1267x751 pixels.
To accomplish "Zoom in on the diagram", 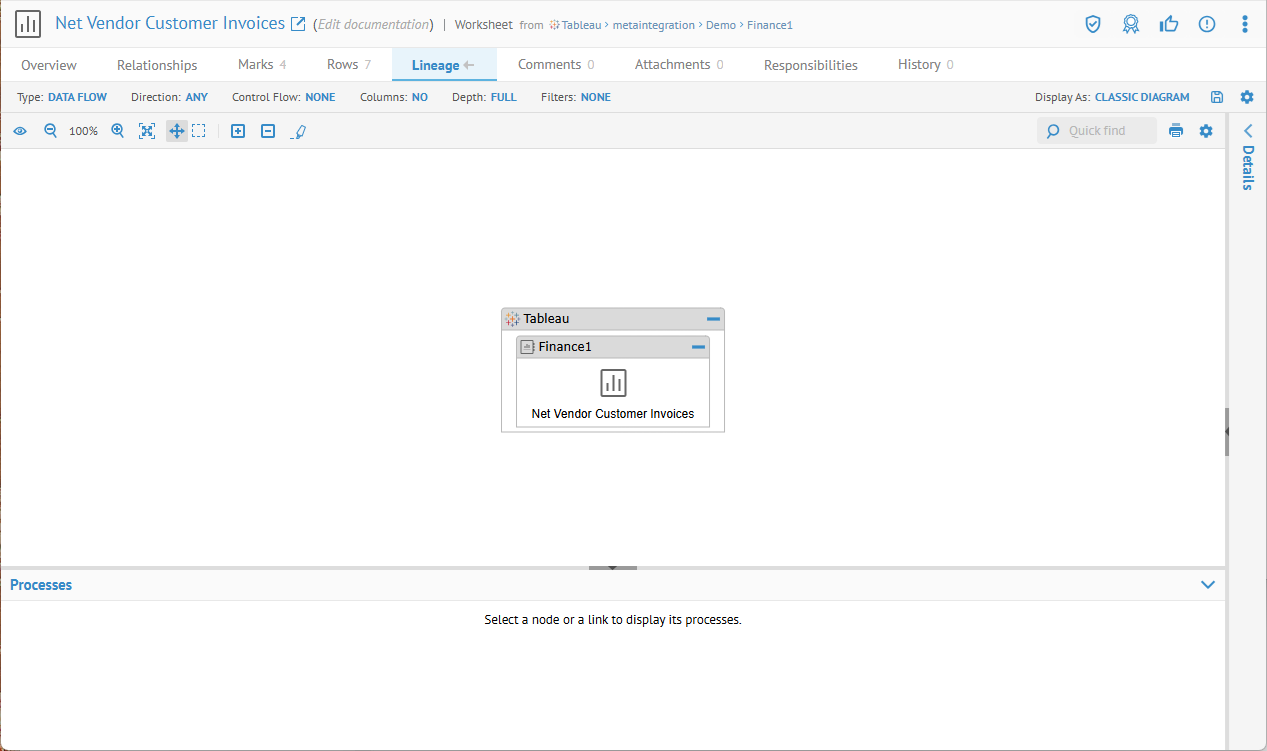I will click(118, 131).
